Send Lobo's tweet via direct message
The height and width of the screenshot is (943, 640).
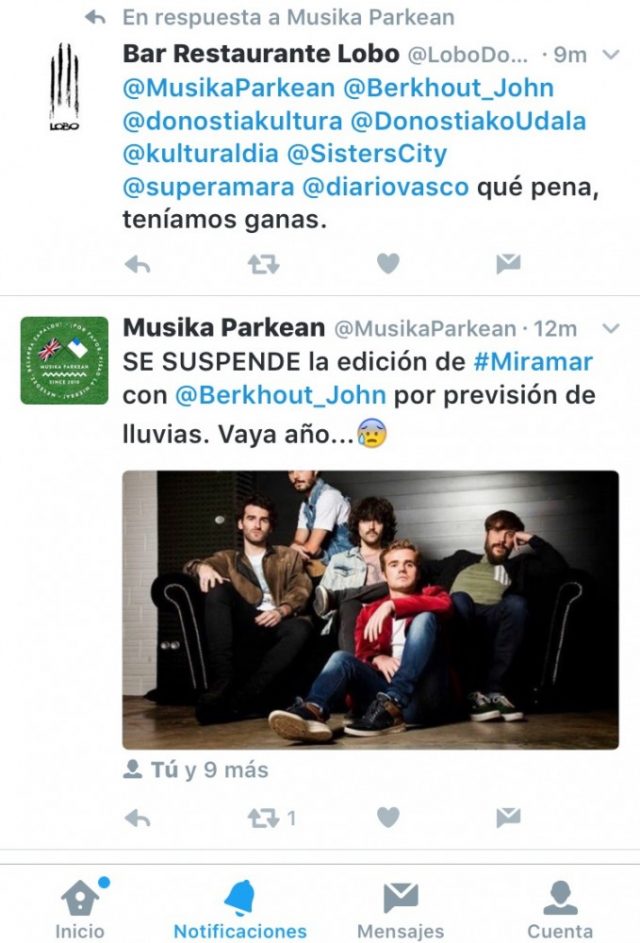(x=508, y=263)
